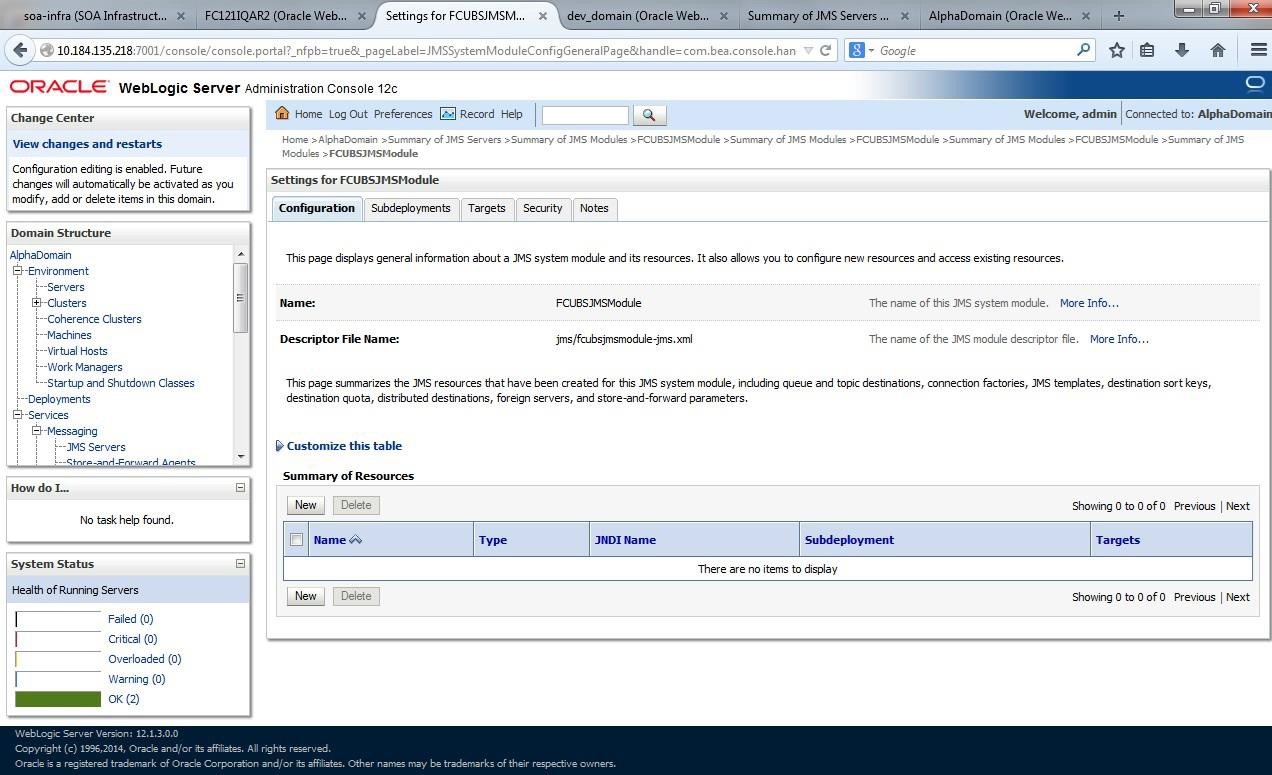Minimize the How do I panel
Viewport: 1272px width, 775px height.
(240, 488)
